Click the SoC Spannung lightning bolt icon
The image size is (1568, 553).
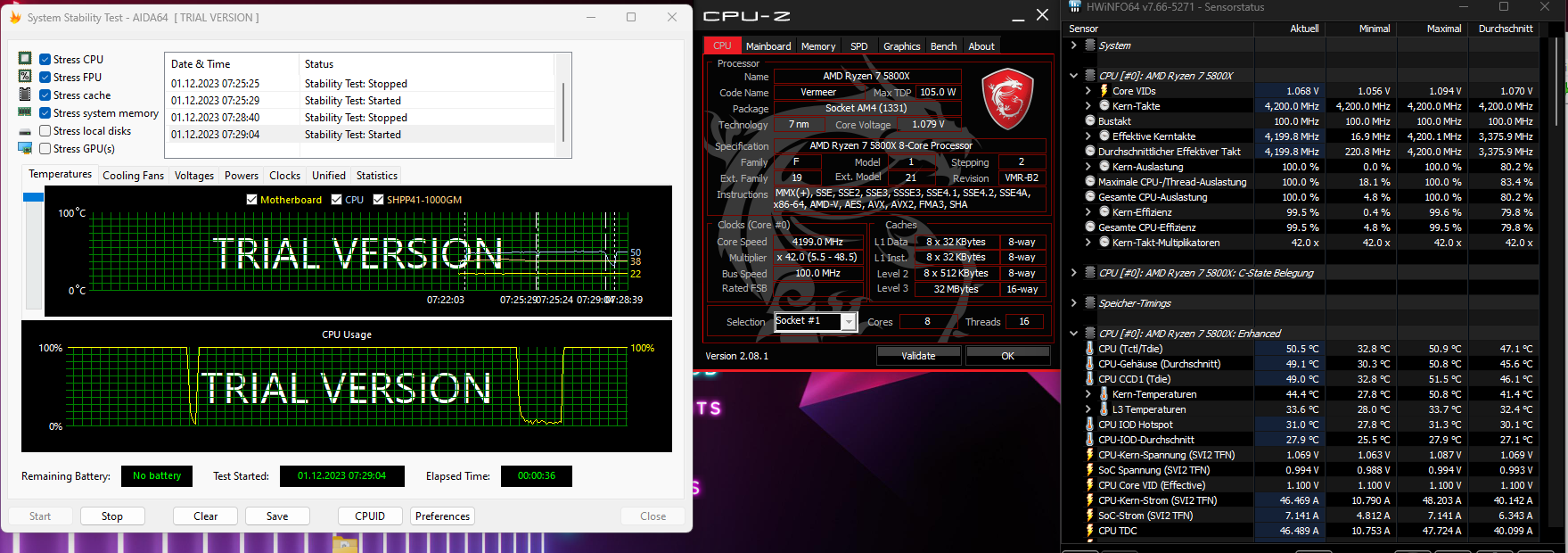coord(1090,470)
